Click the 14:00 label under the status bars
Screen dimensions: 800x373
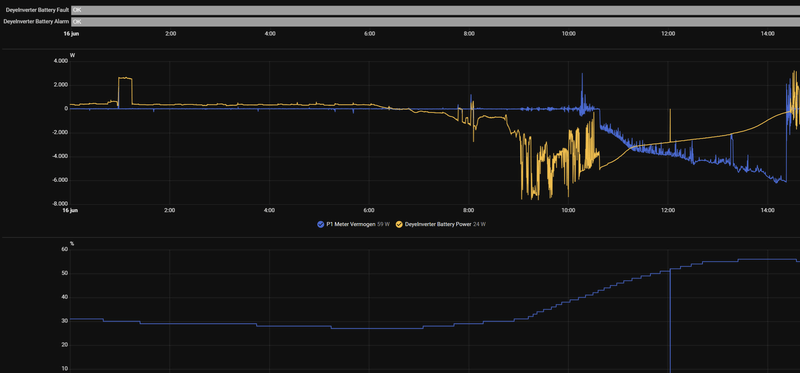[x=767, y=34]
